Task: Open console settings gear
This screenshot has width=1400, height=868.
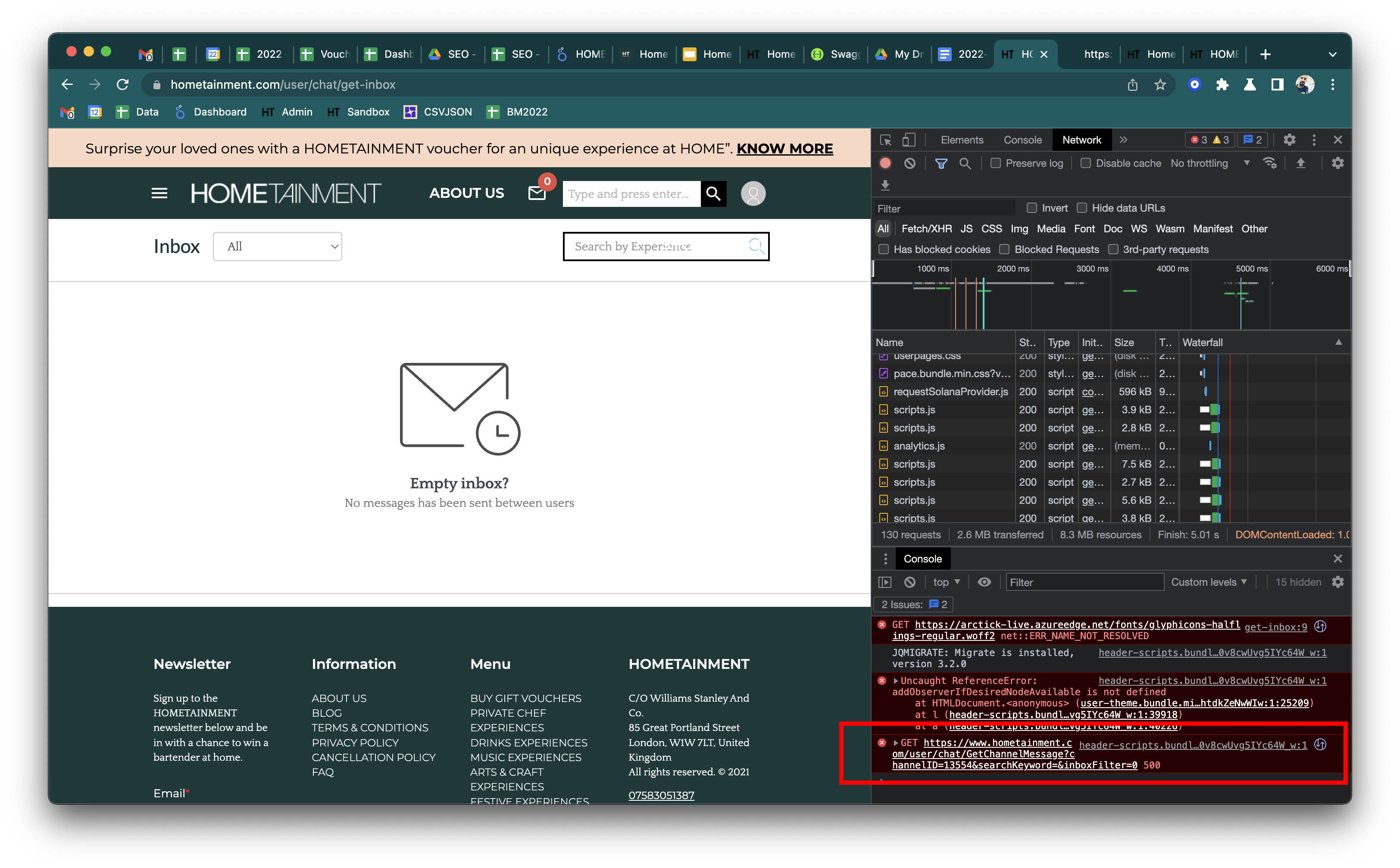Action: tap(1338, 582)
